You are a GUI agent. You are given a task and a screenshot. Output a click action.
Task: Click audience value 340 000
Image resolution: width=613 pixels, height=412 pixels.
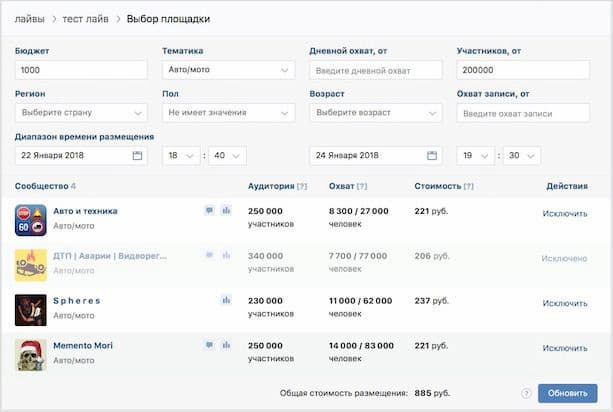tap(265, 256)
